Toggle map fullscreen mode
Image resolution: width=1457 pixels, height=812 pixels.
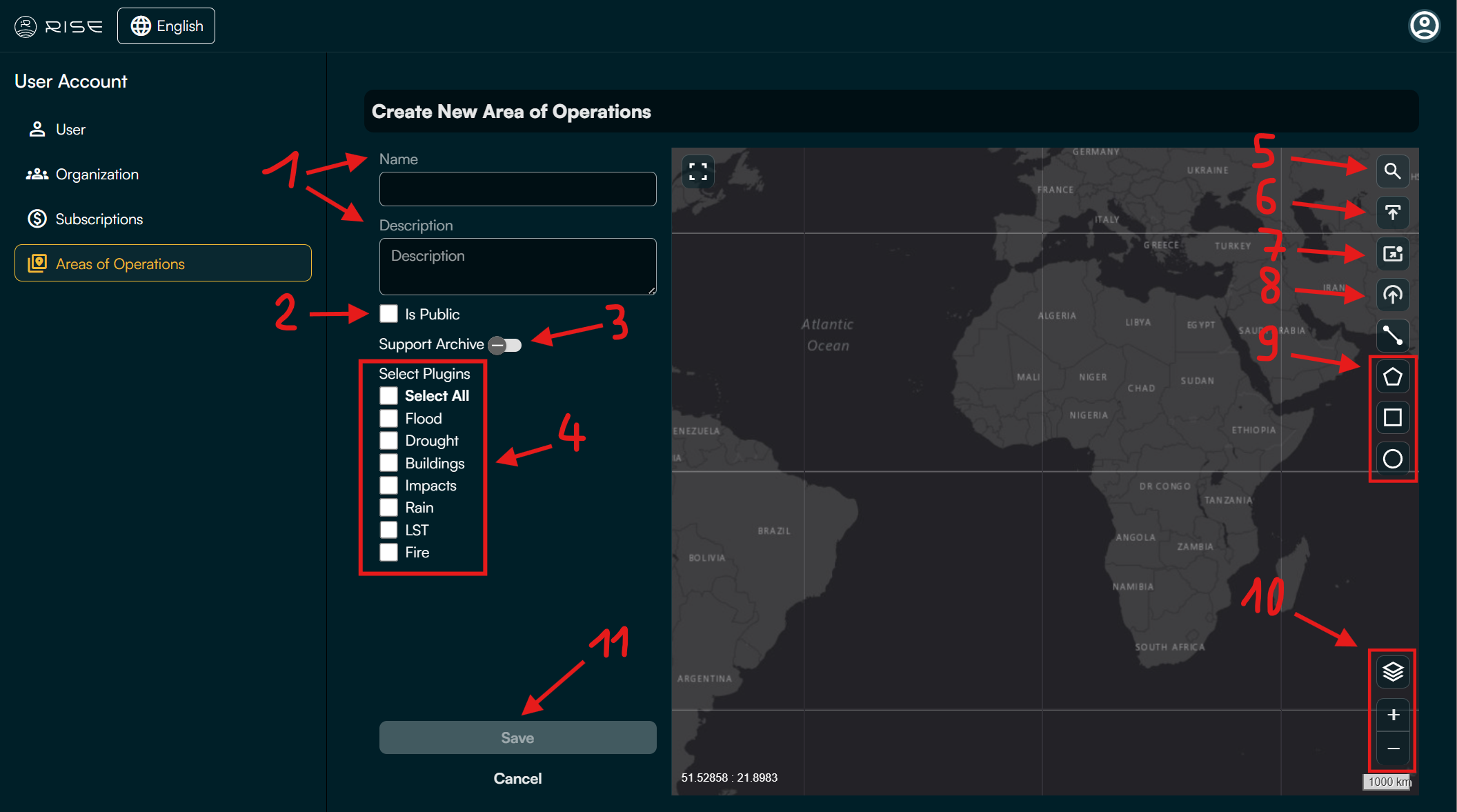[697, 171]
